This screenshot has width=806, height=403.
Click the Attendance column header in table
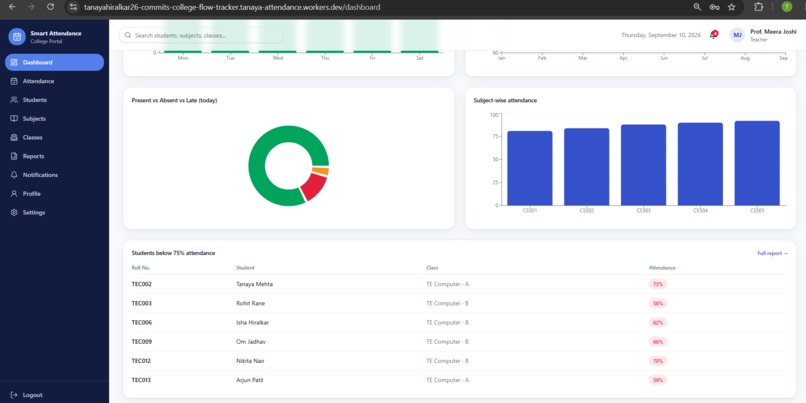(662, 268)
